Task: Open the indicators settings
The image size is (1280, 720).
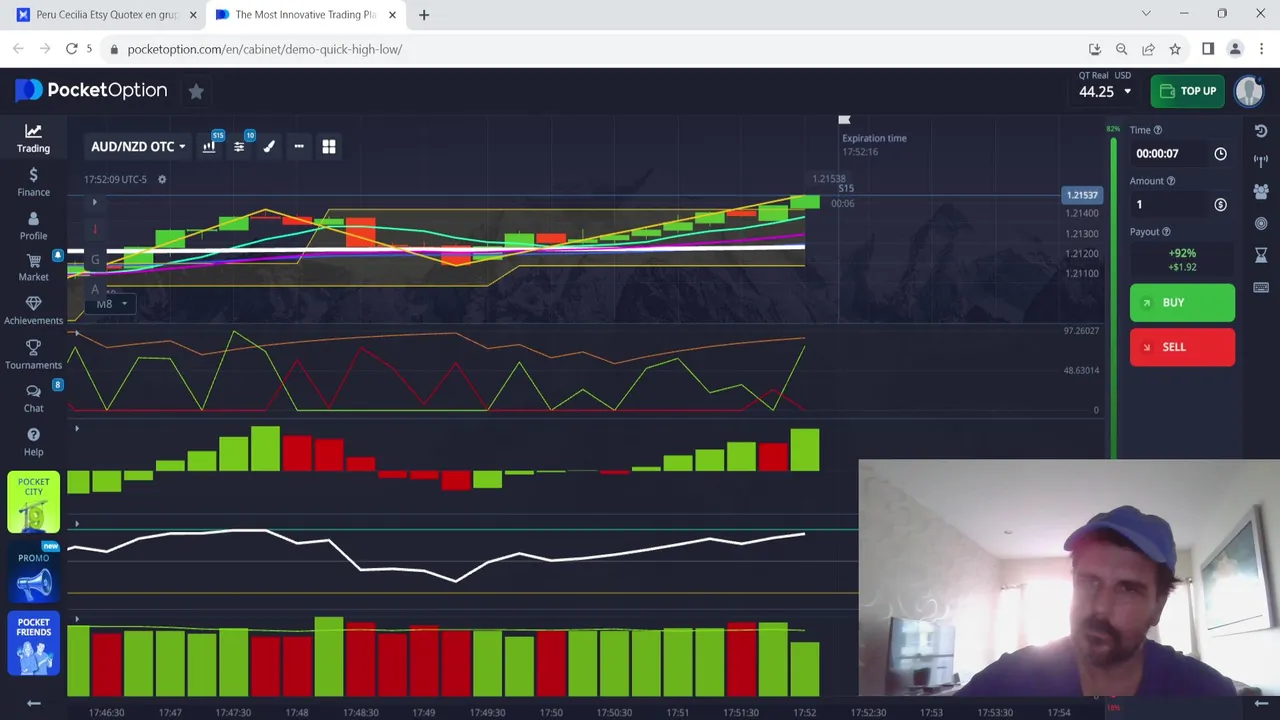Action: coord(239,147)
